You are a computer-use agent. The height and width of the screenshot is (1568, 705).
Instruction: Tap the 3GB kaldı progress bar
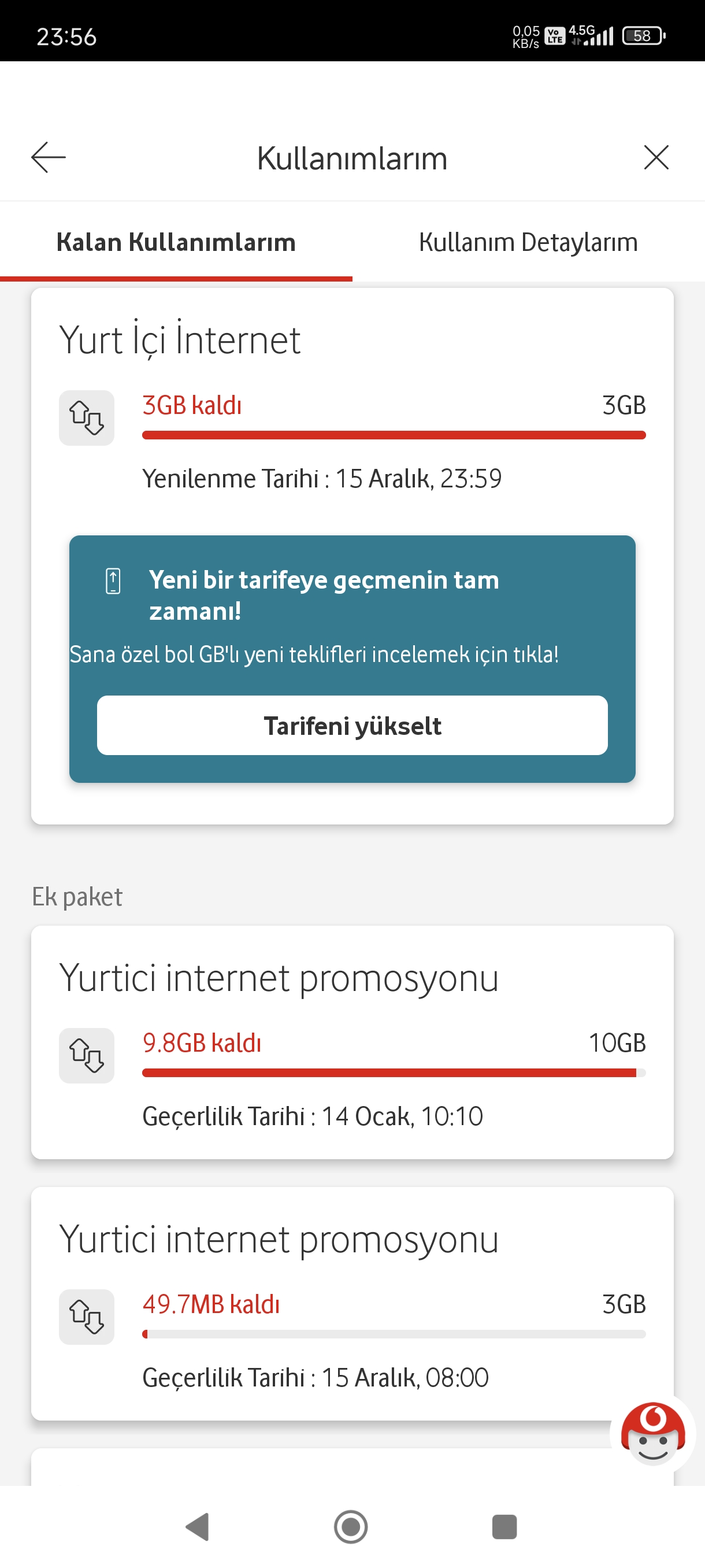[x=394, y=435]
